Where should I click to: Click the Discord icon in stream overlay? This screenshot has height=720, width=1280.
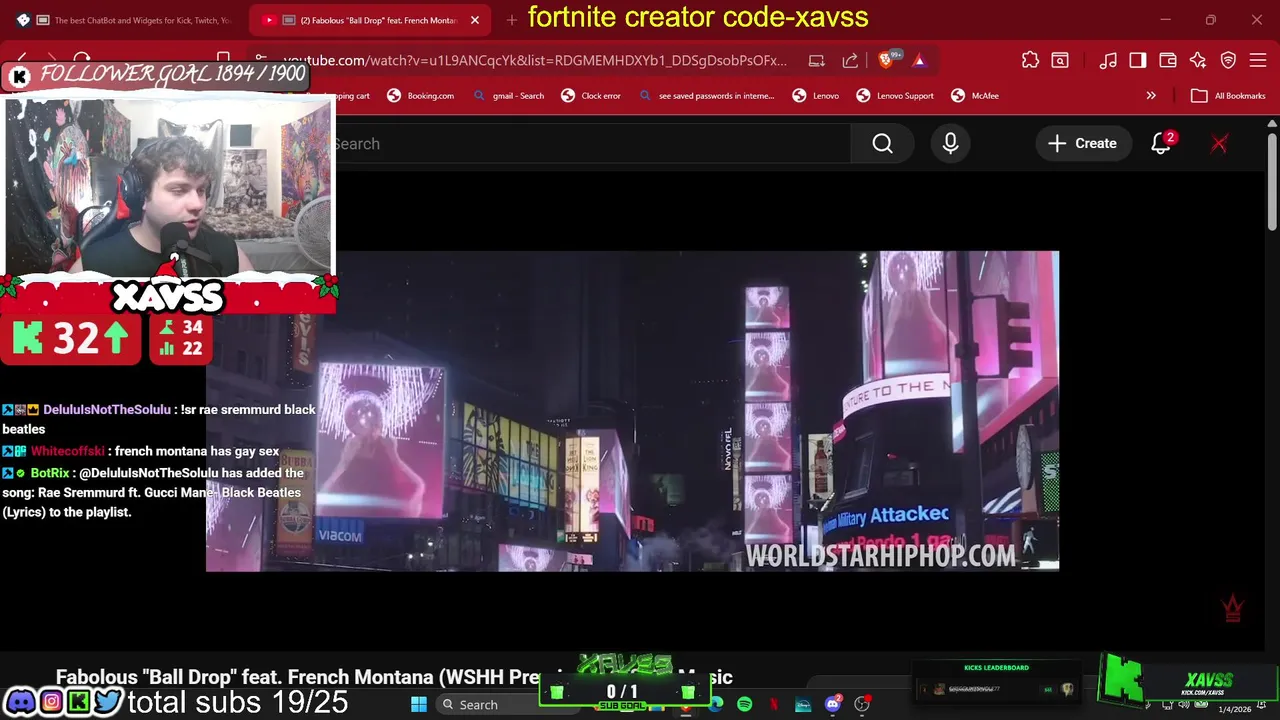(20, 702)
